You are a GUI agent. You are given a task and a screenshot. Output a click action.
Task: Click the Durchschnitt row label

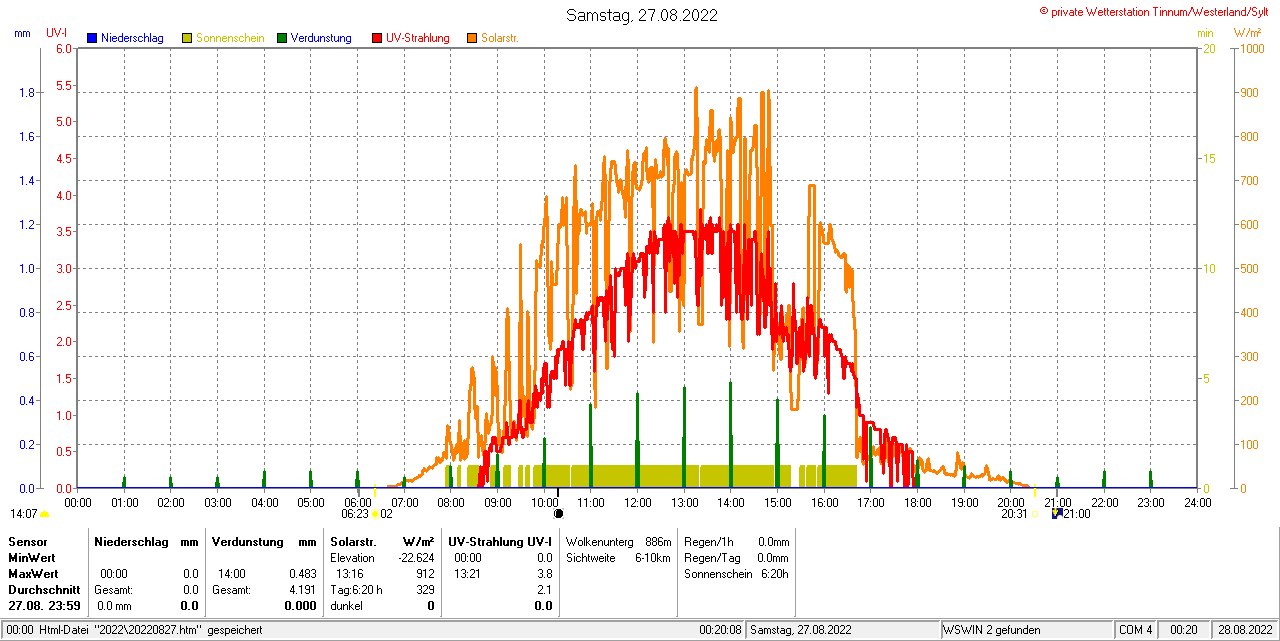click(x=44, y=590)
